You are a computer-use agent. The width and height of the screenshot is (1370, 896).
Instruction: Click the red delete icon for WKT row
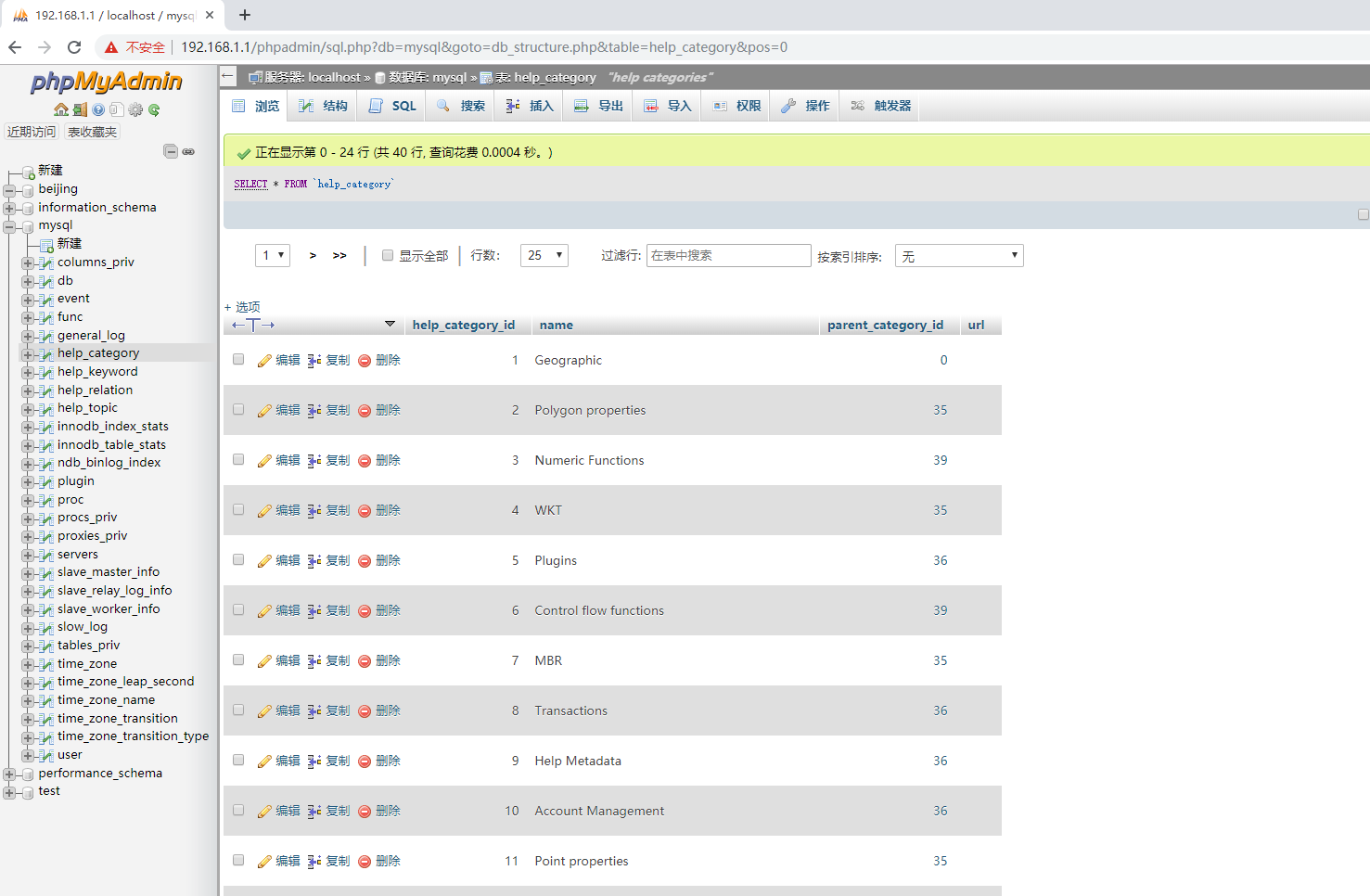pyautogui.click(x=365, y=511)
